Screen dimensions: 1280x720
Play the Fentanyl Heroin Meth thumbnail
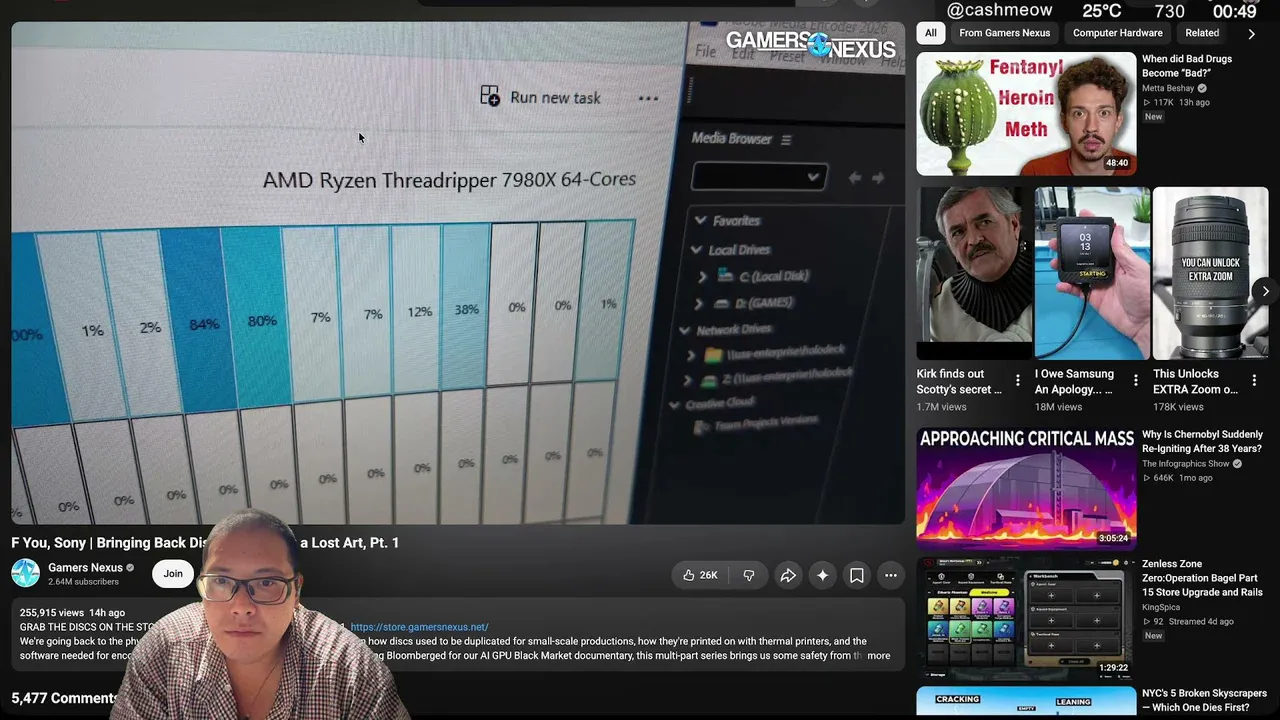[x=1026, y=114]
